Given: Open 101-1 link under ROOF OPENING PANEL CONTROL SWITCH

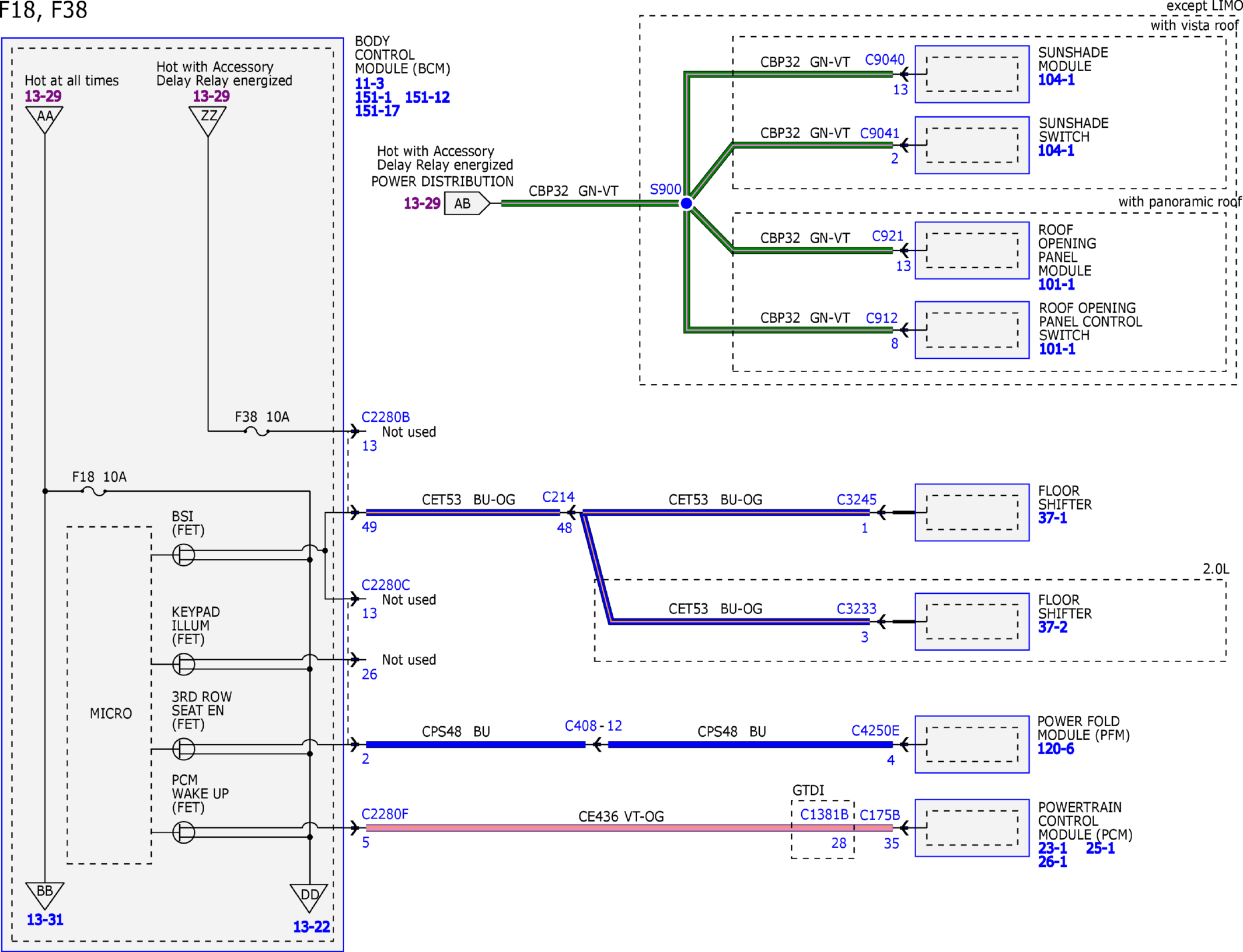Looking at the screenshot, I should tap(1057, 349).
